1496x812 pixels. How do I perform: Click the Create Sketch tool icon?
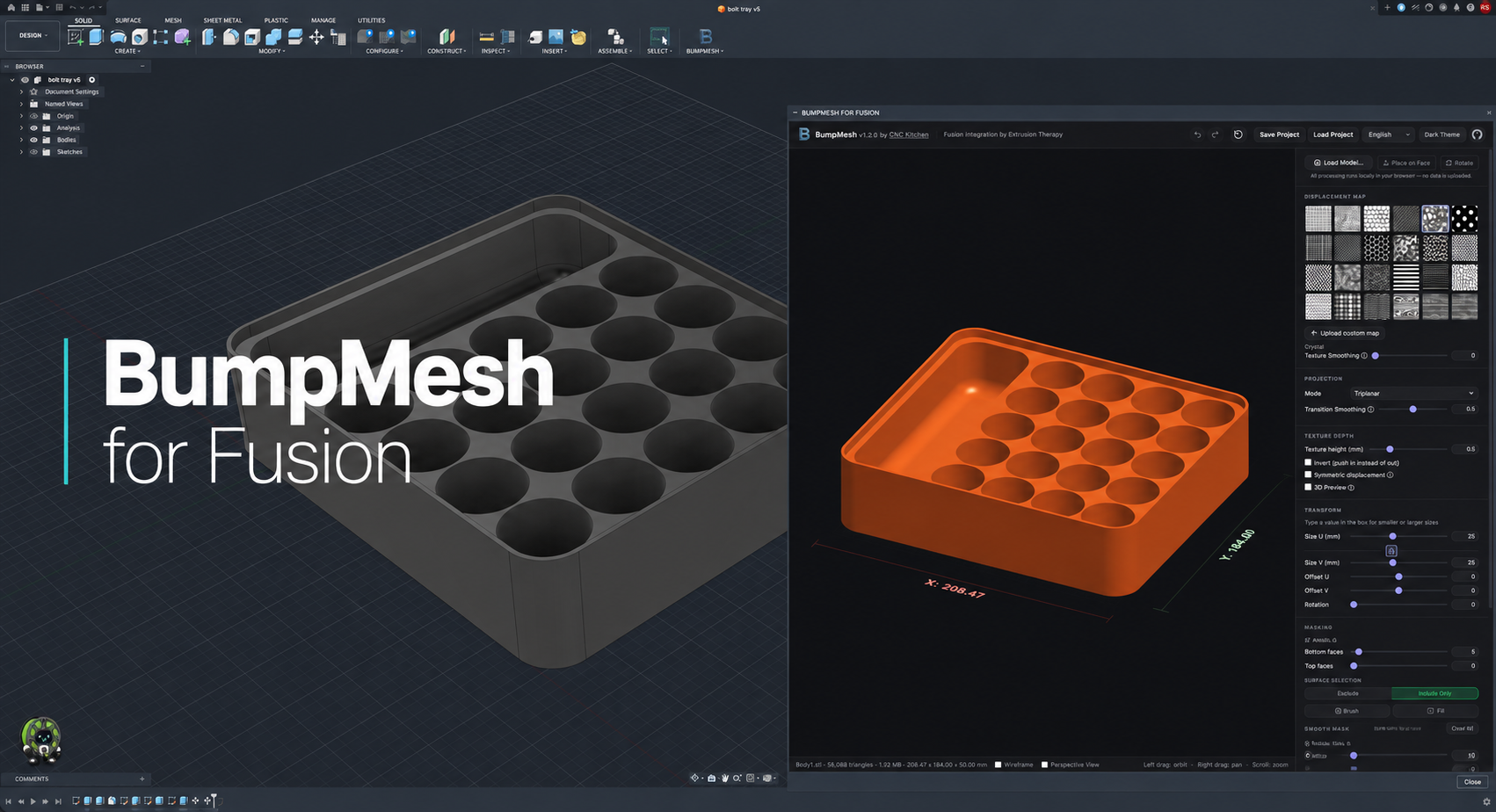click(76, 37)
